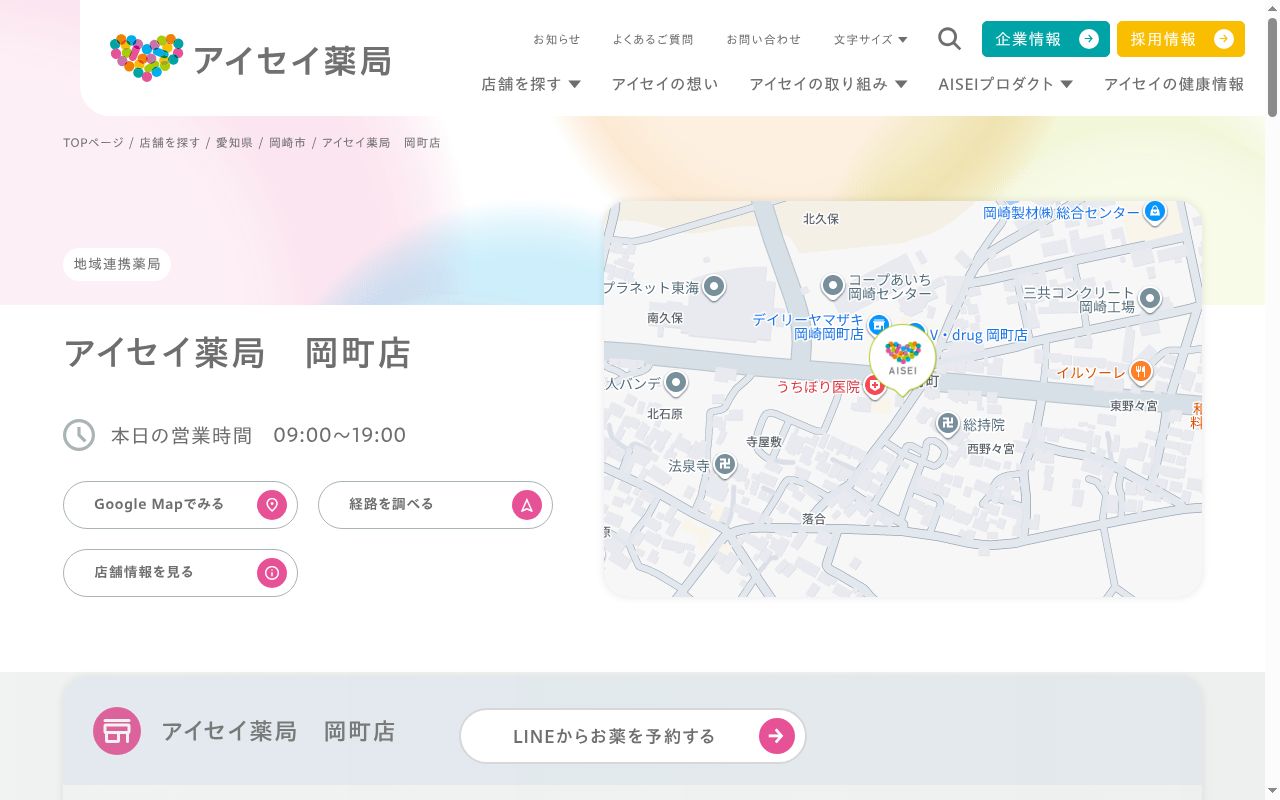Click the 岡崎製材 総合センター map icon
The width and height of the screenshot is (1280, 800).
pyautogui.click(x=1155, y=212)
